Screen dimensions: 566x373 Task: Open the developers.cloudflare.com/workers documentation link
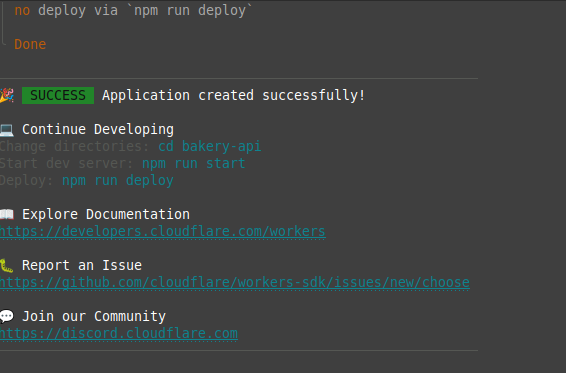[x=162, y=231]
